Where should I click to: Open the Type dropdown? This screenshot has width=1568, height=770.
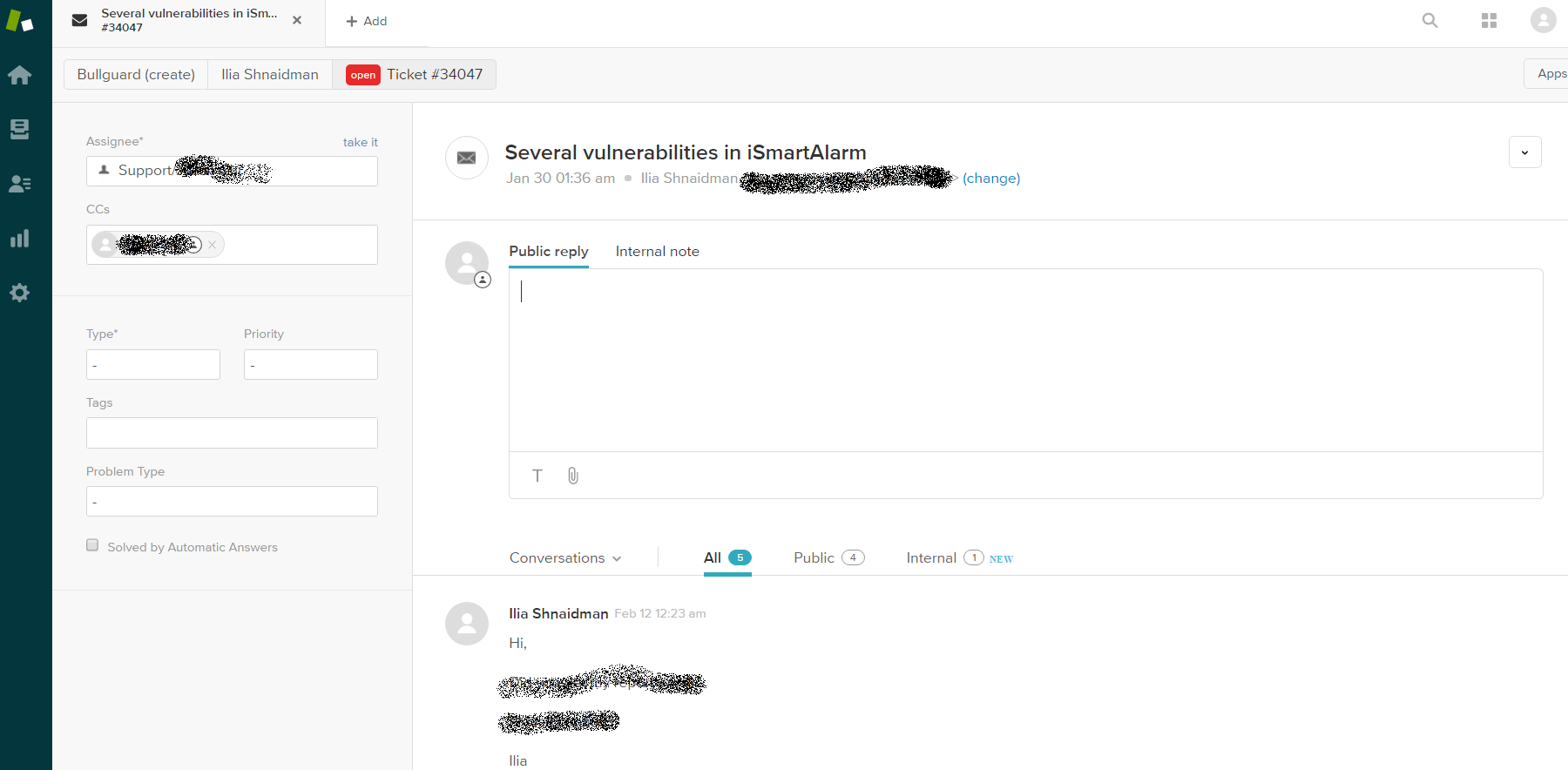pyautogui.click(x=153, y=364)
